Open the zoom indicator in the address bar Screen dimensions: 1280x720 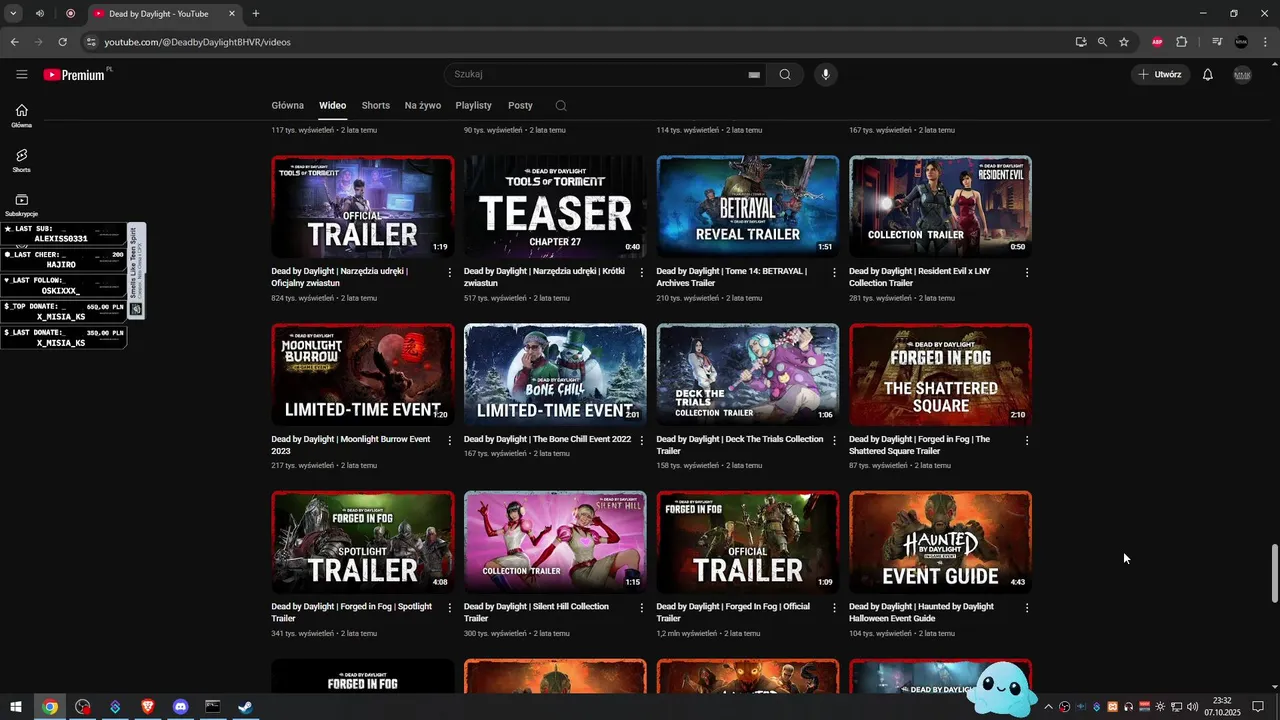click(1102, 42)
